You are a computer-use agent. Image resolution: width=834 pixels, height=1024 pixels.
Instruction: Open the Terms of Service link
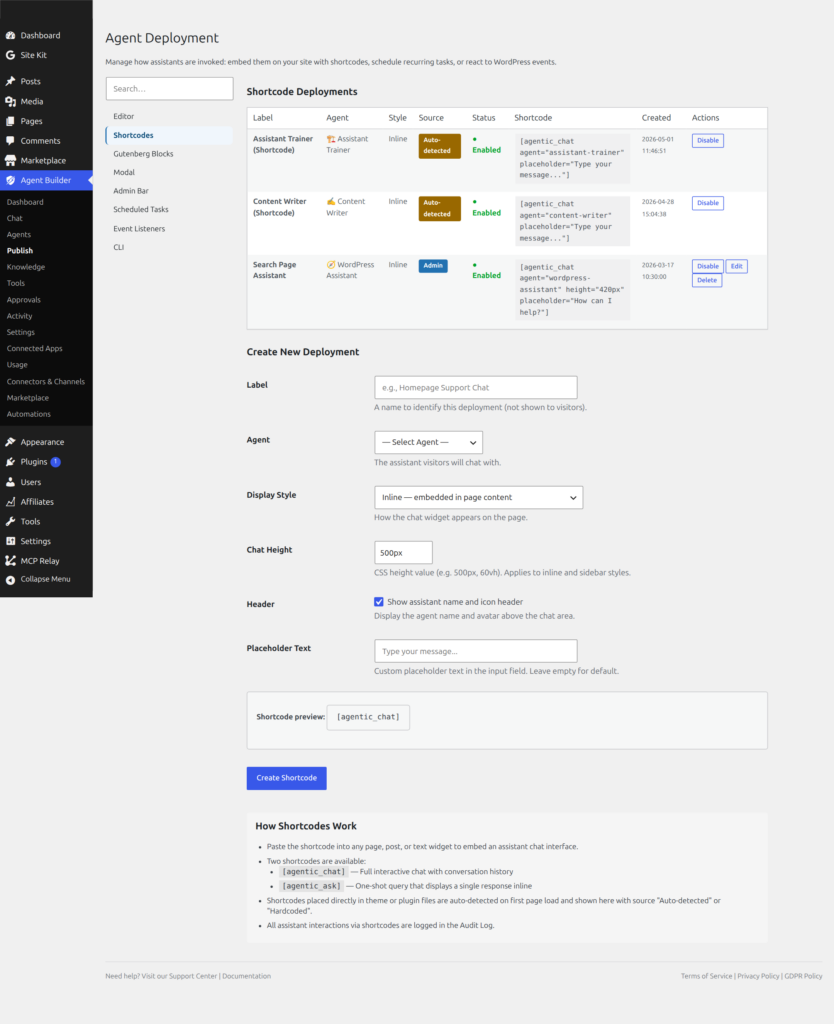click(x=706, y=976)
